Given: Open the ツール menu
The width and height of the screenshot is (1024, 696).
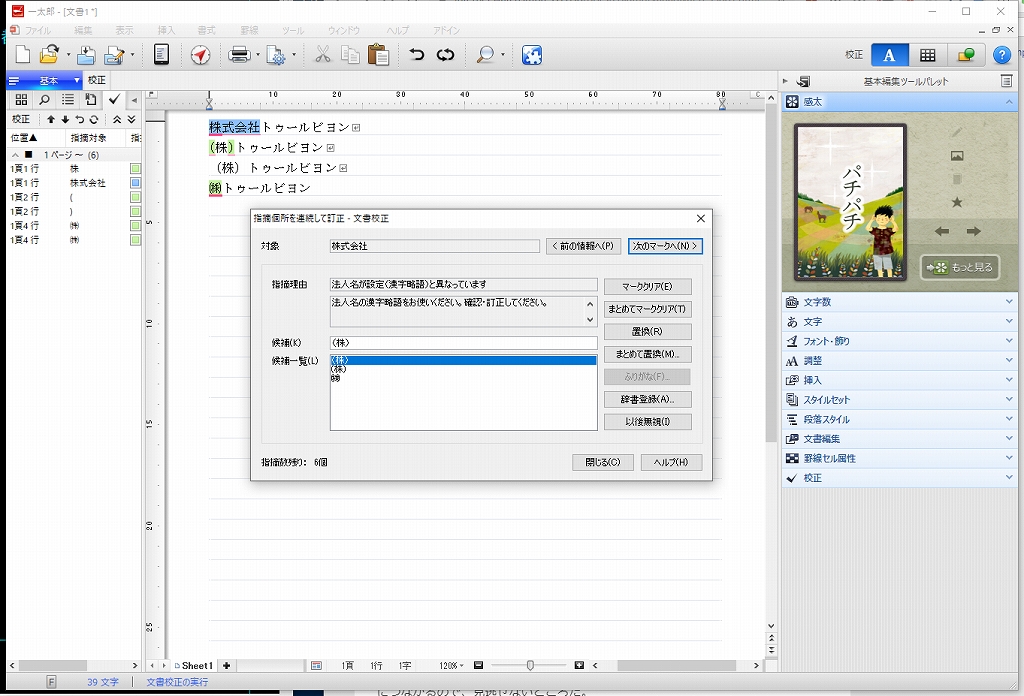Looking at the screenshot, I should click(293, 31).
